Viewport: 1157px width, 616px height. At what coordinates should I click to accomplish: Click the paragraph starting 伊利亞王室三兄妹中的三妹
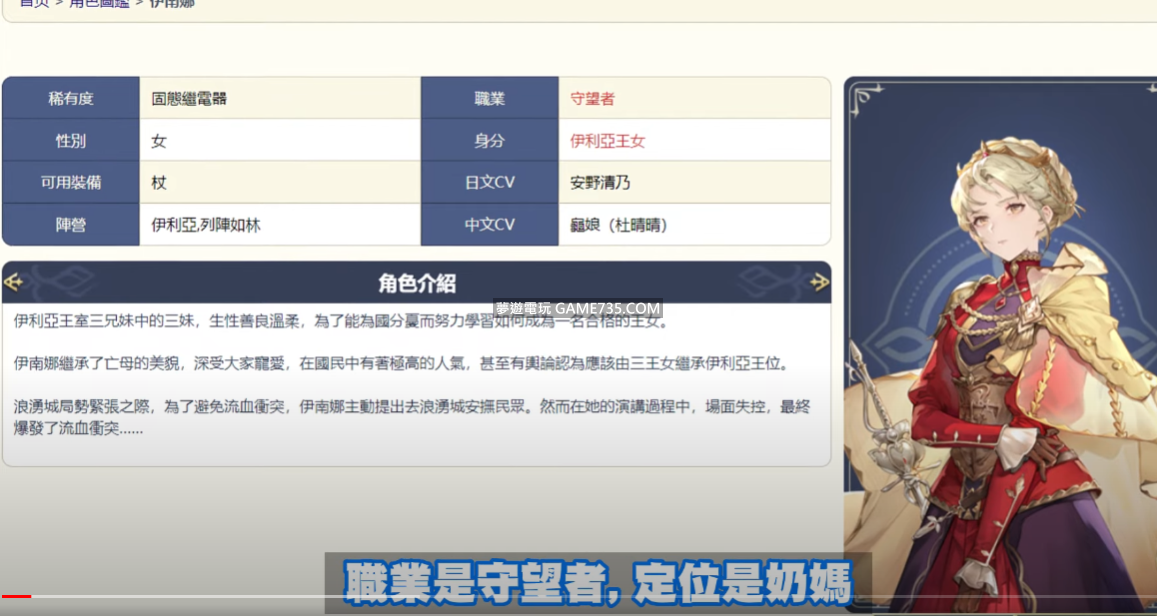(x=341, y=322)
